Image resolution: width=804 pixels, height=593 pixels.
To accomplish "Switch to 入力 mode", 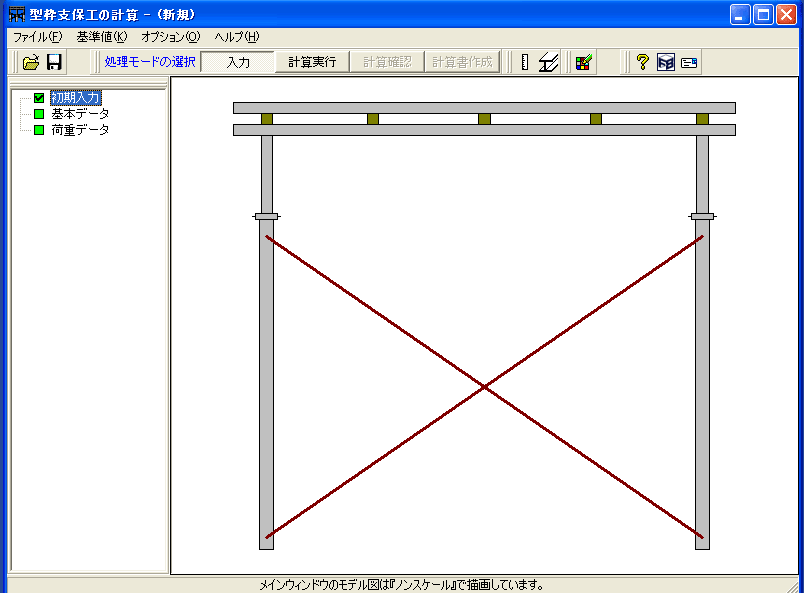I will (x=238, y=62).
